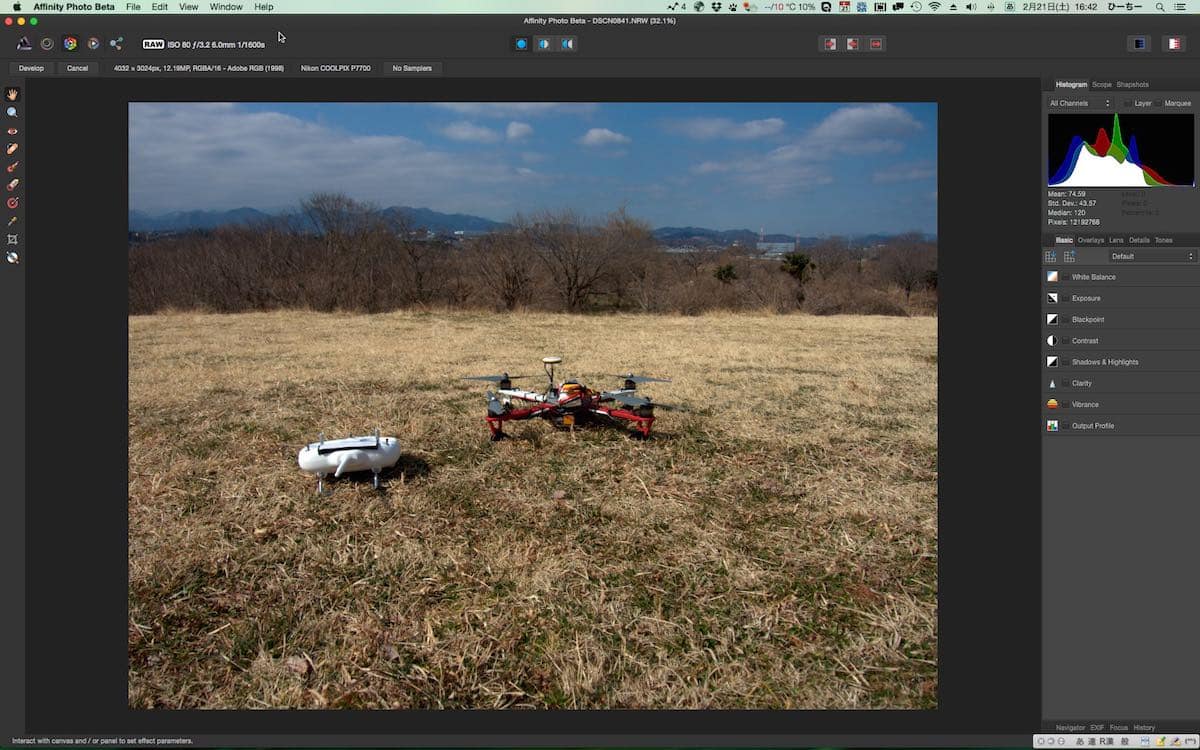Enable the Exposure adjustment checkbox
The height and width of the screenshot is (750, 1200).
click(x=1066, y=299)
